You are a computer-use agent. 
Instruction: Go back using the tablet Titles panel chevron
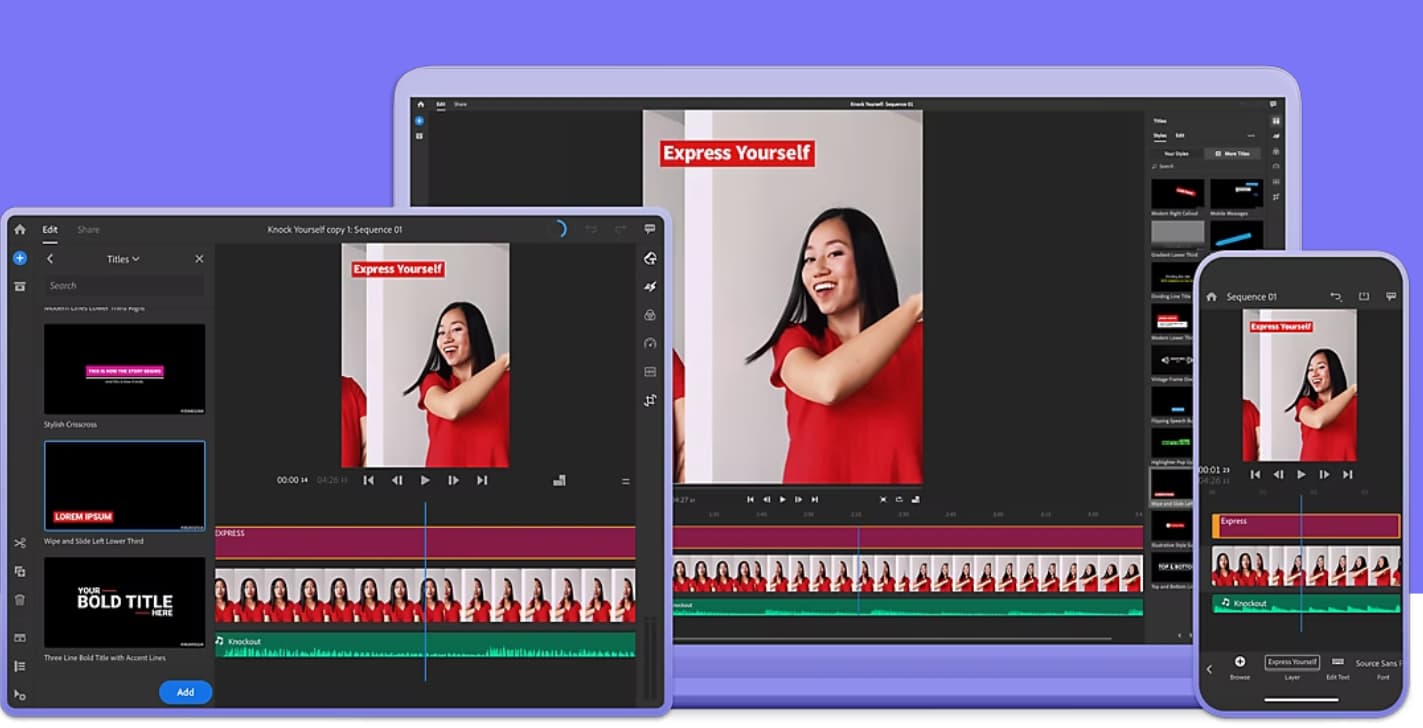tap(50, 259)
